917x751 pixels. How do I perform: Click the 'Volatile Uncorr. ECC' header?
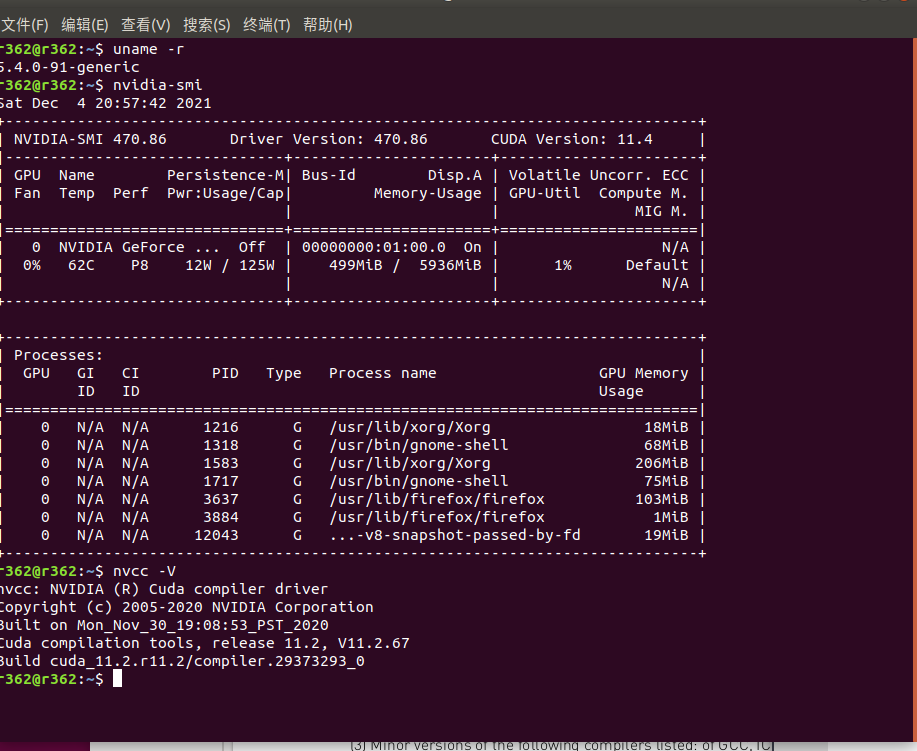tap(598, 175)
